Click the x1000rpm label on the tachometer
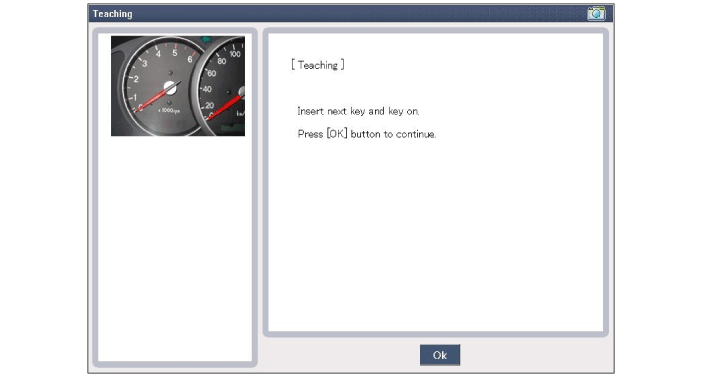This screenshot has height=377, width=701. point(169,110)
